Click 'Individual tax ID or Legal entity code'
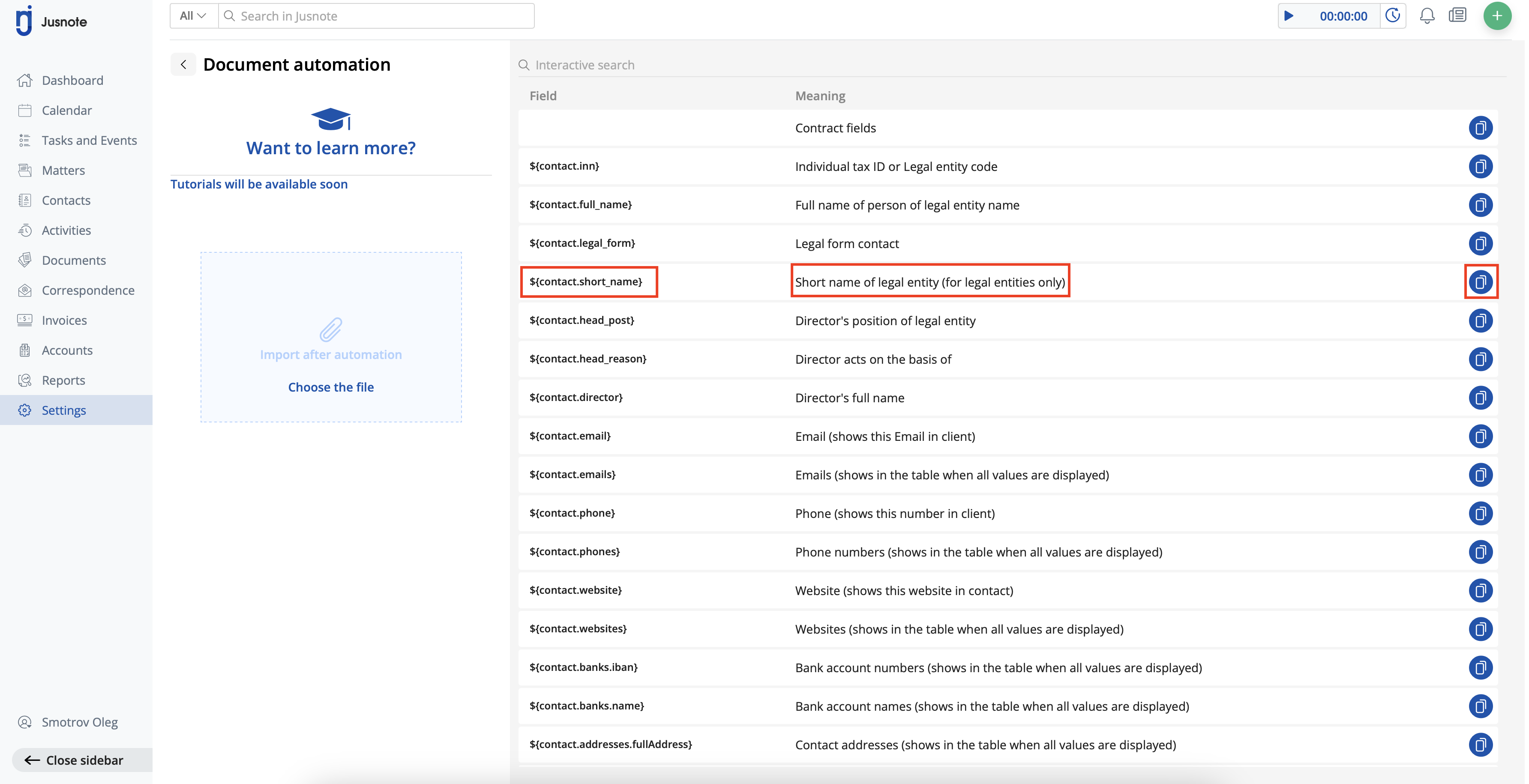This screenshot has height=784, width=1529. (896, 166)
